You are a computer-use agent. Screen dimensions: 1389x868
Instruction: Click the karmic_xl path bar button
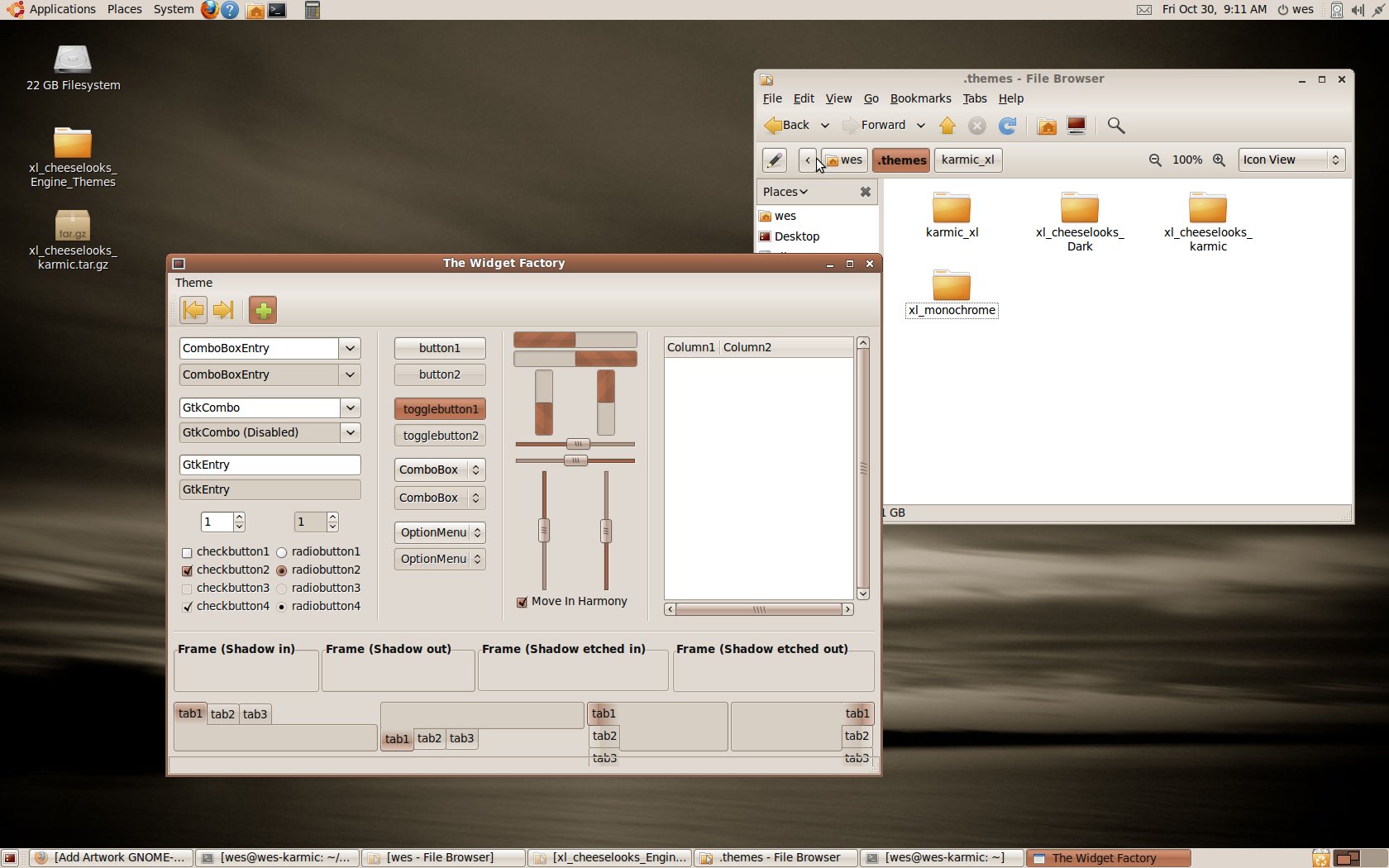968,160
